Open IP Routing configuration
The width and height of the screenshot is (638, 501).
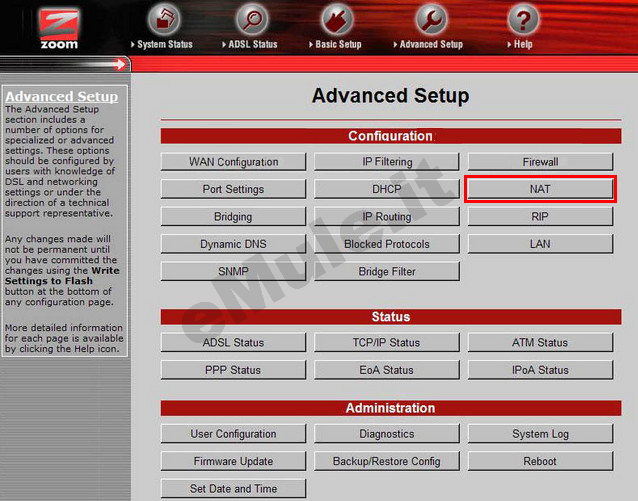pos(387,217)
